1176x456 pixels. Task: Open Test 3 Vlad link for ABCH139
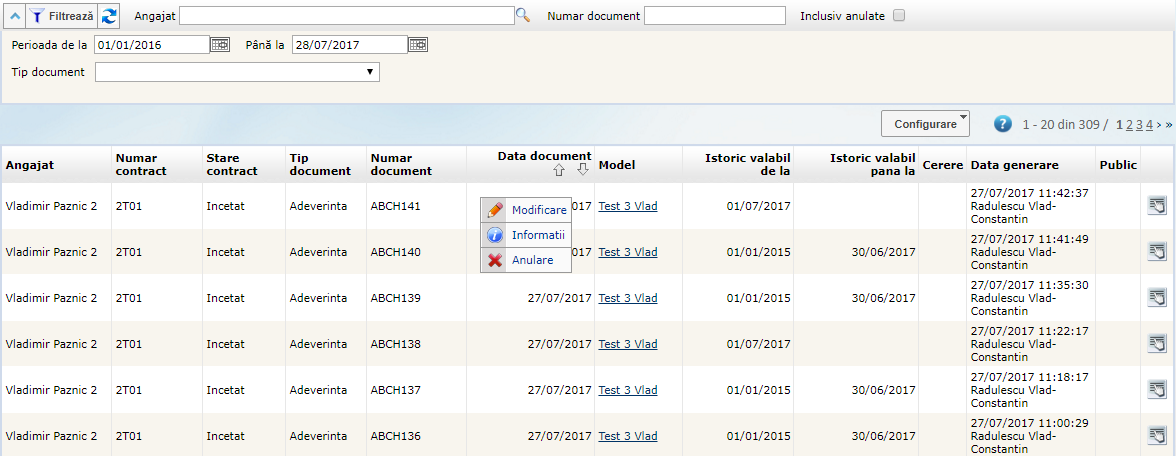click(x=628, y=298)
